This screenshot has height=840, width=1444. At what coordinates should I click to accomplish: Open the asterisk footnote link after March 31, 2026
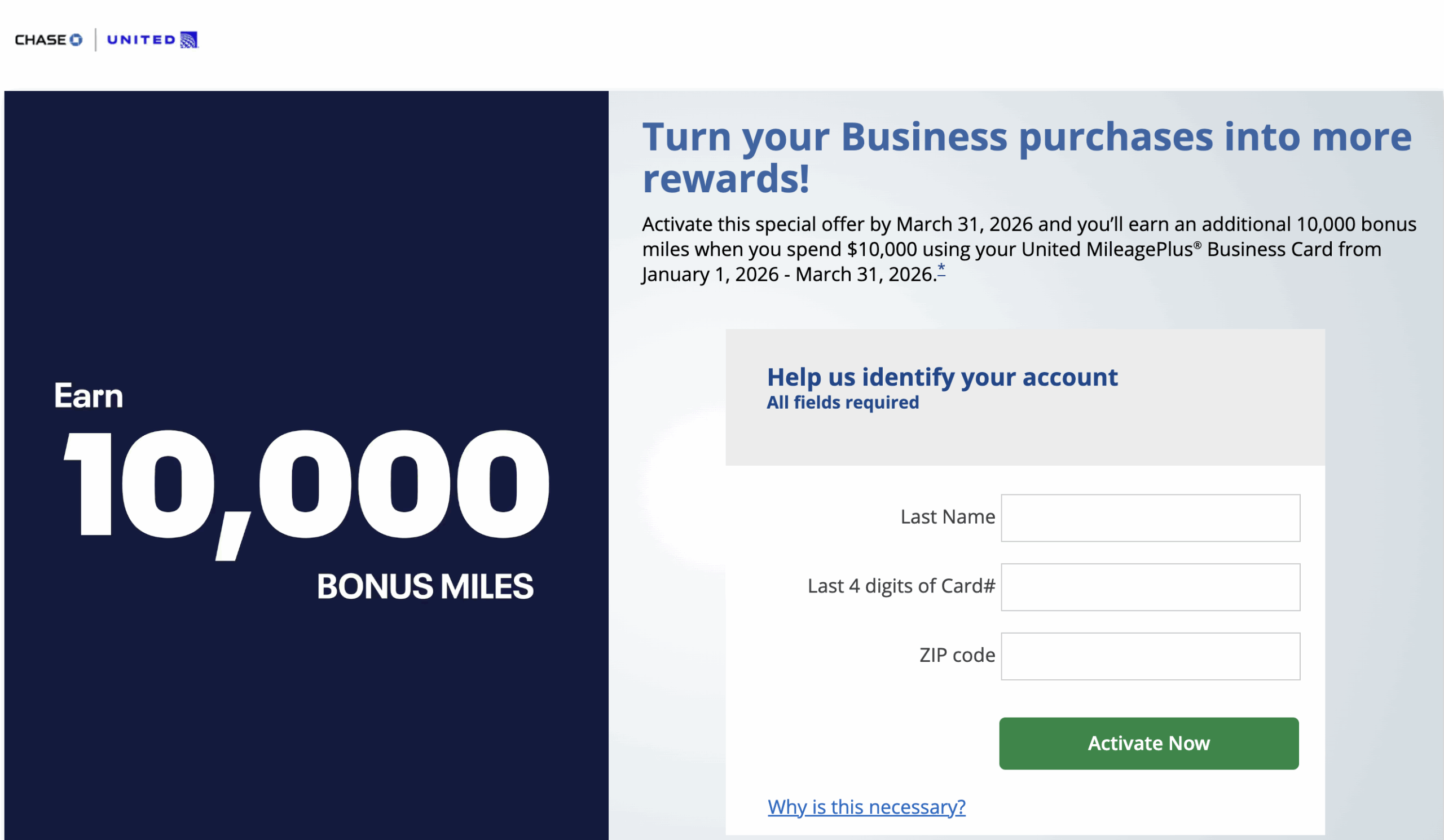[941, 269]
